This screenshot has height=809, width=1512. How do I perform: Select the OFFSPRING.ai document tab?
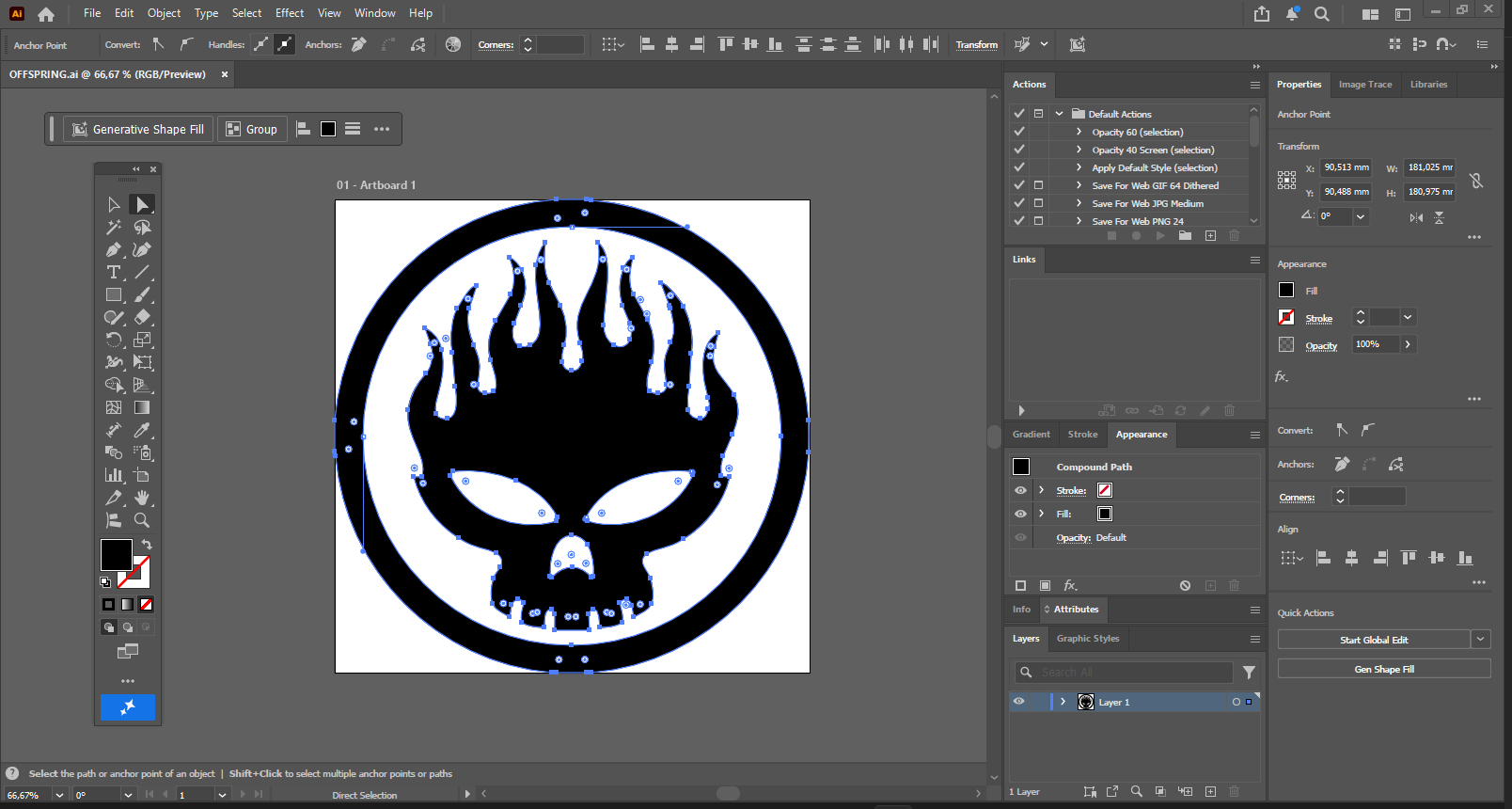pyautogui.click(x=107, y=74)
